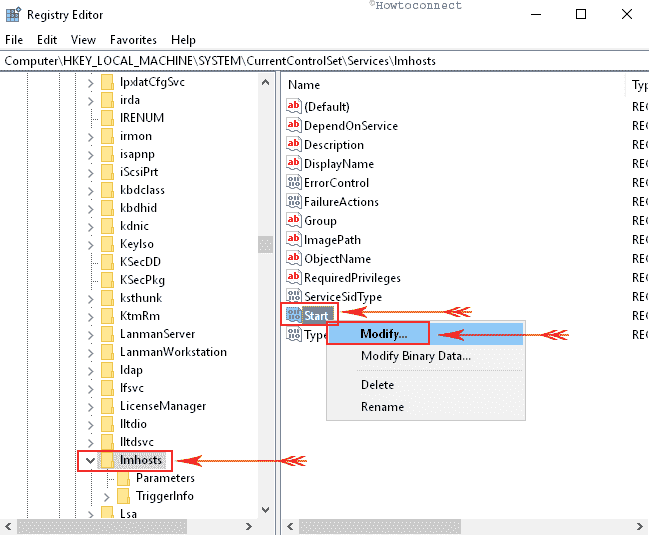
Task: Click tree pane scroll up arrow
Action: pos(265,82)
